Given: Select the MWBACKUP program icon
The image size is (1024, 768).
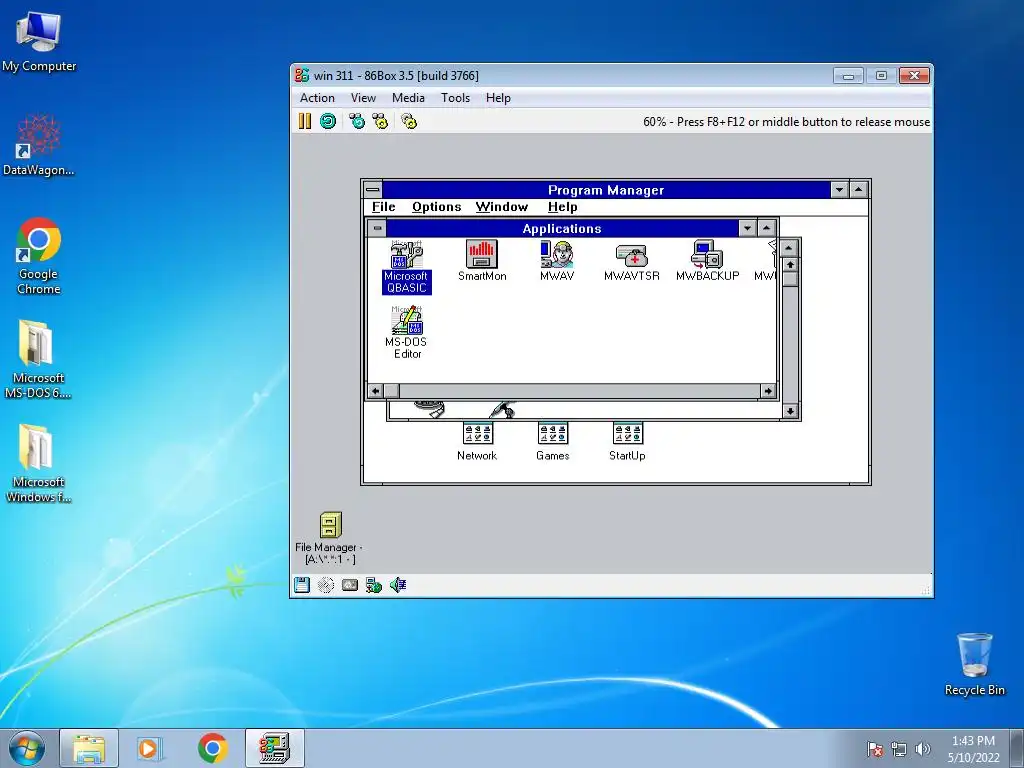Looking at the screenshot, I should (x=707, y=261).
